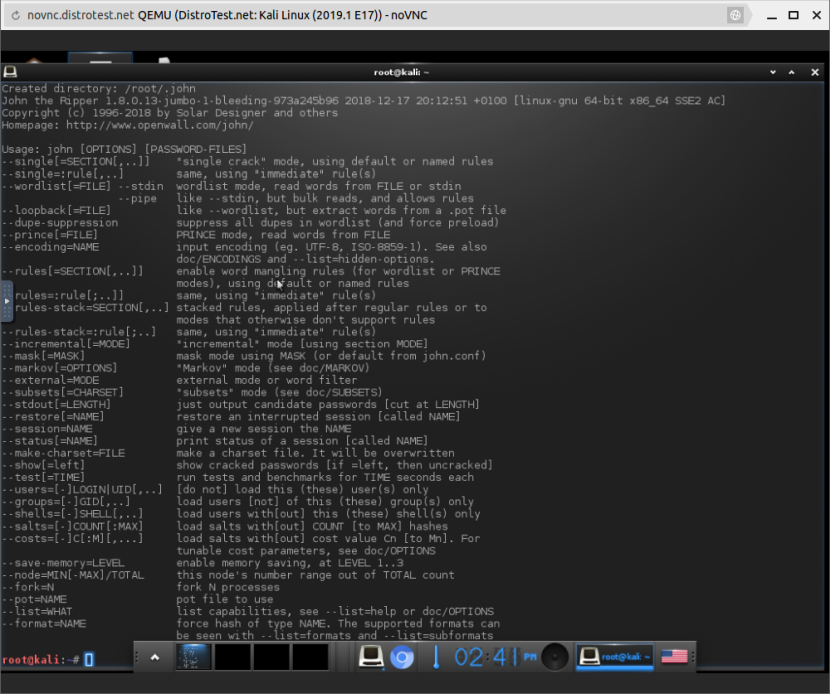
Task: Click the up arrow in terminal title bar
Action: [792, 72]
